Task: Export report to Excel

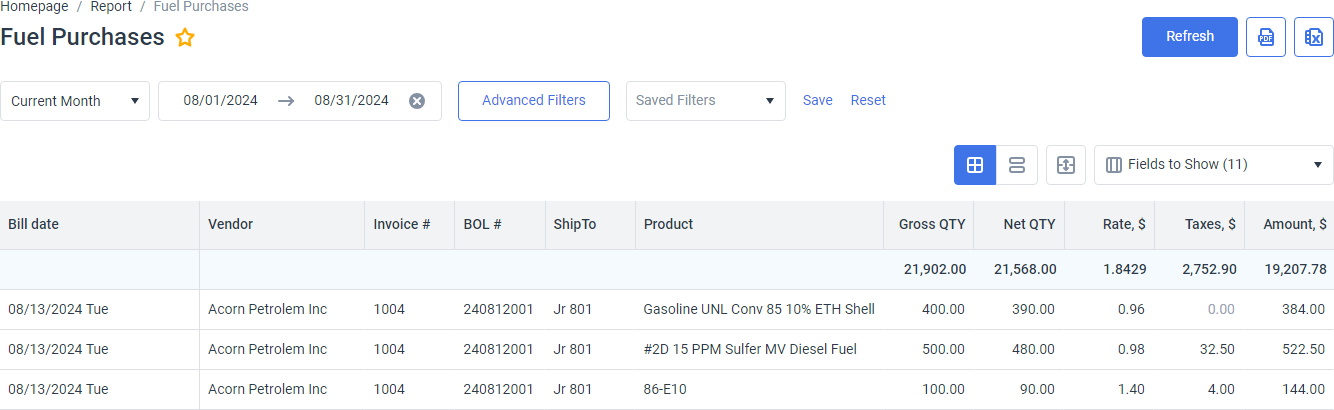Action: point(1314,37)
